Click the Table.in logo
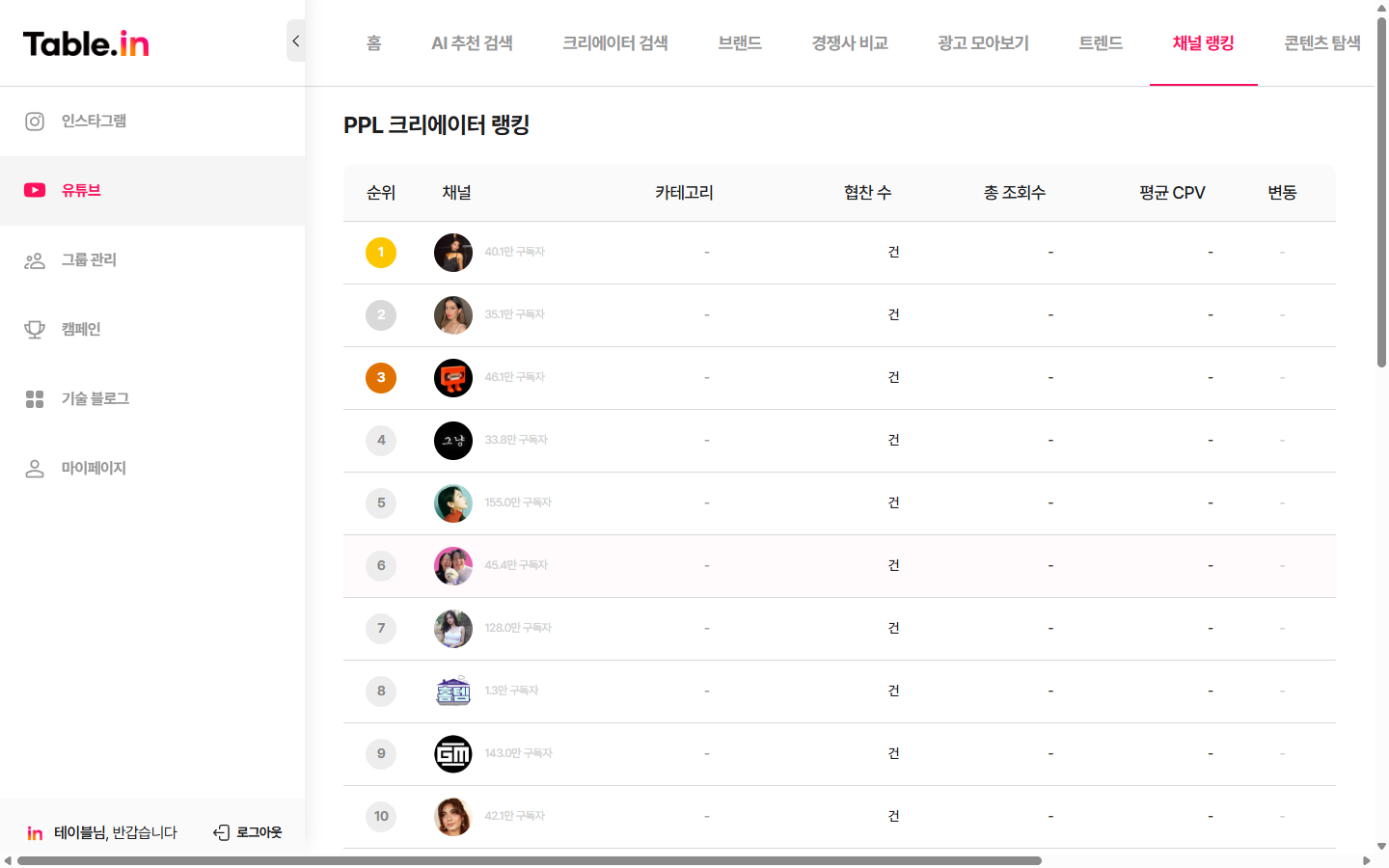1389x868 pixels. [x=85, y=42]
